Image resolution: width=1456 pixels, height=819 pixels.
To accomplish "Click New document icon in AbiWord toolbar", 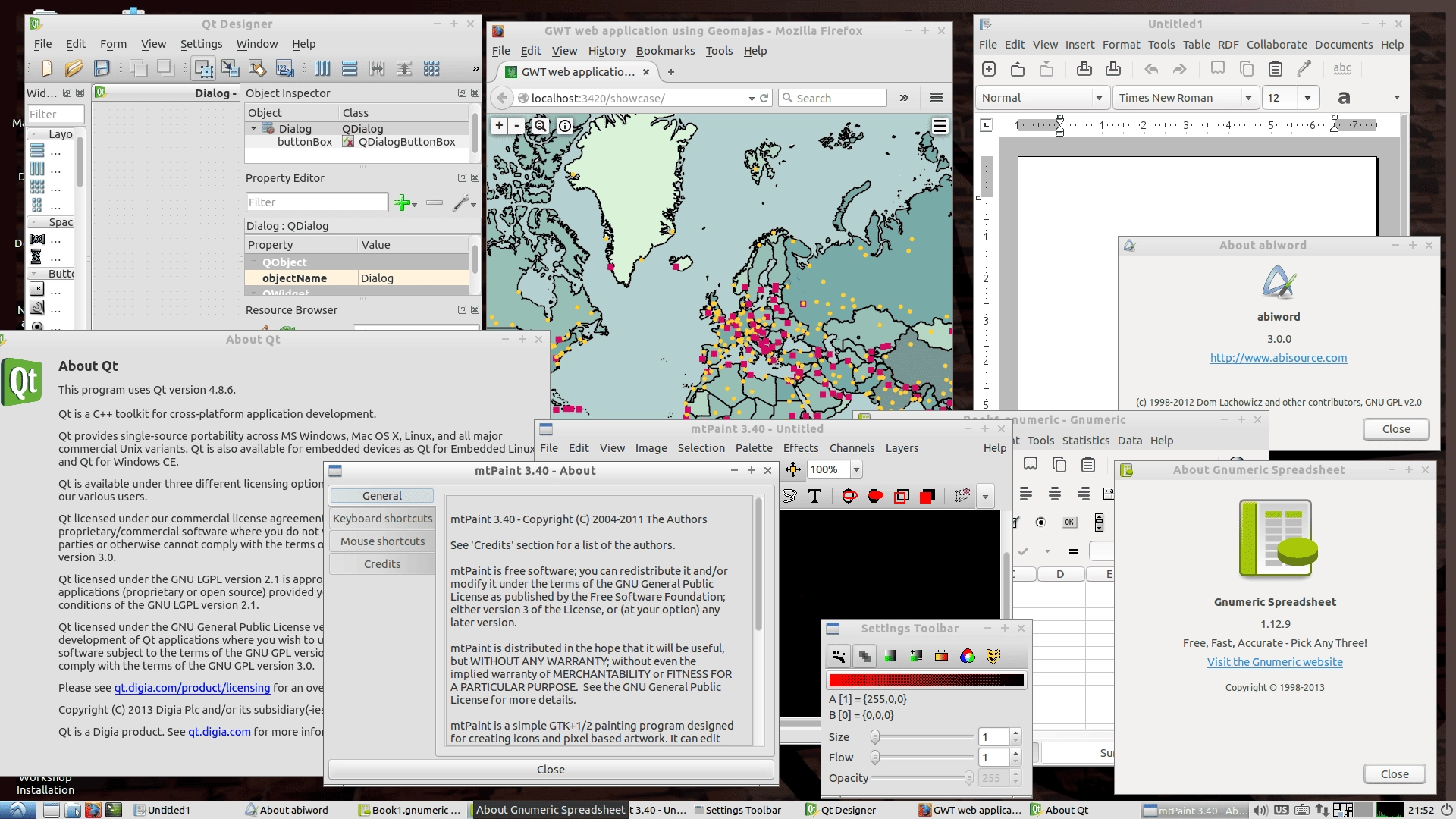I will pos(989,69).
